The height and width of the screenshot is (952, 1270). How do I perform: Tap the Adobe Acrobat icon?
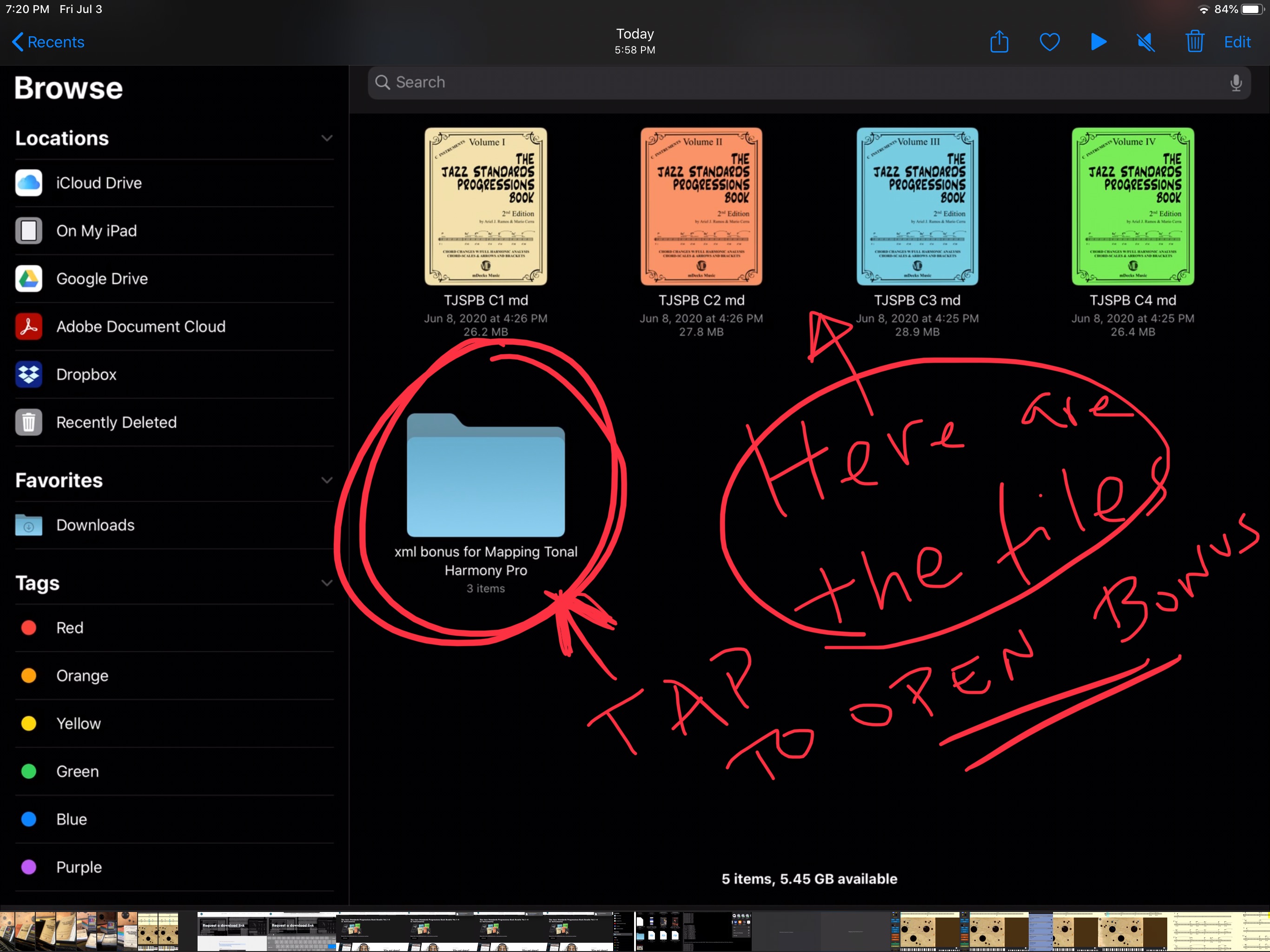[x=29, y=327]
